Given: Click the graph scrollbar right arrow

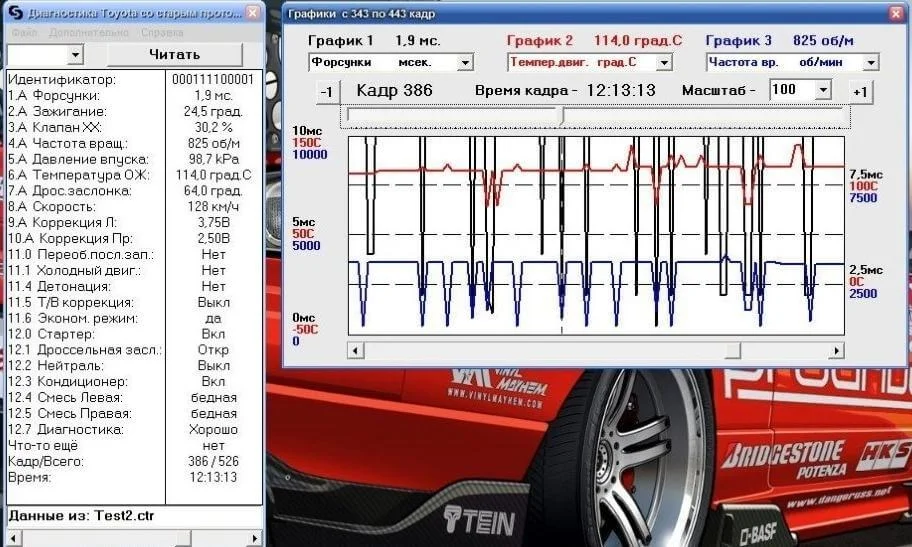Looking at the screenshot, I should pyautogui.click(x=836, y=350).
